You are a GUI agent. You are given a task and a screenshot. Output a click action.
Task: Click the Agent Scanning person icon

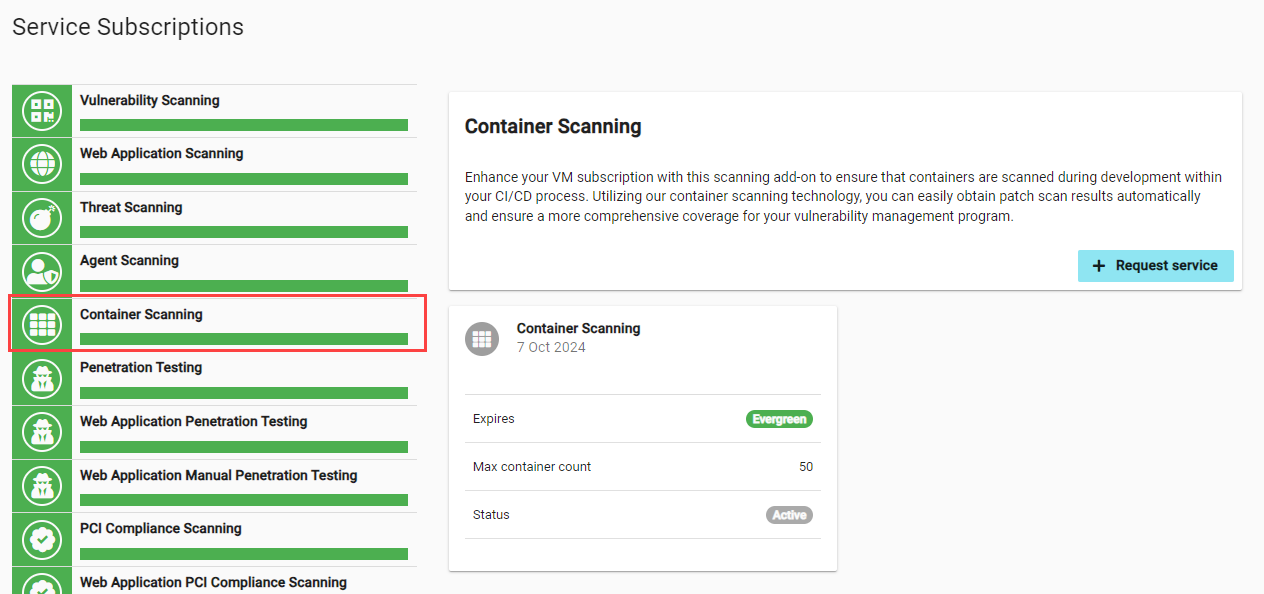(41, 271)
